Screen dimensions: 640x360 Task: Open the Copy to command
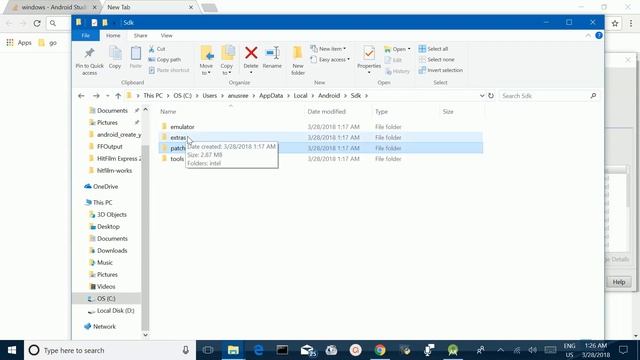[227, 60]
